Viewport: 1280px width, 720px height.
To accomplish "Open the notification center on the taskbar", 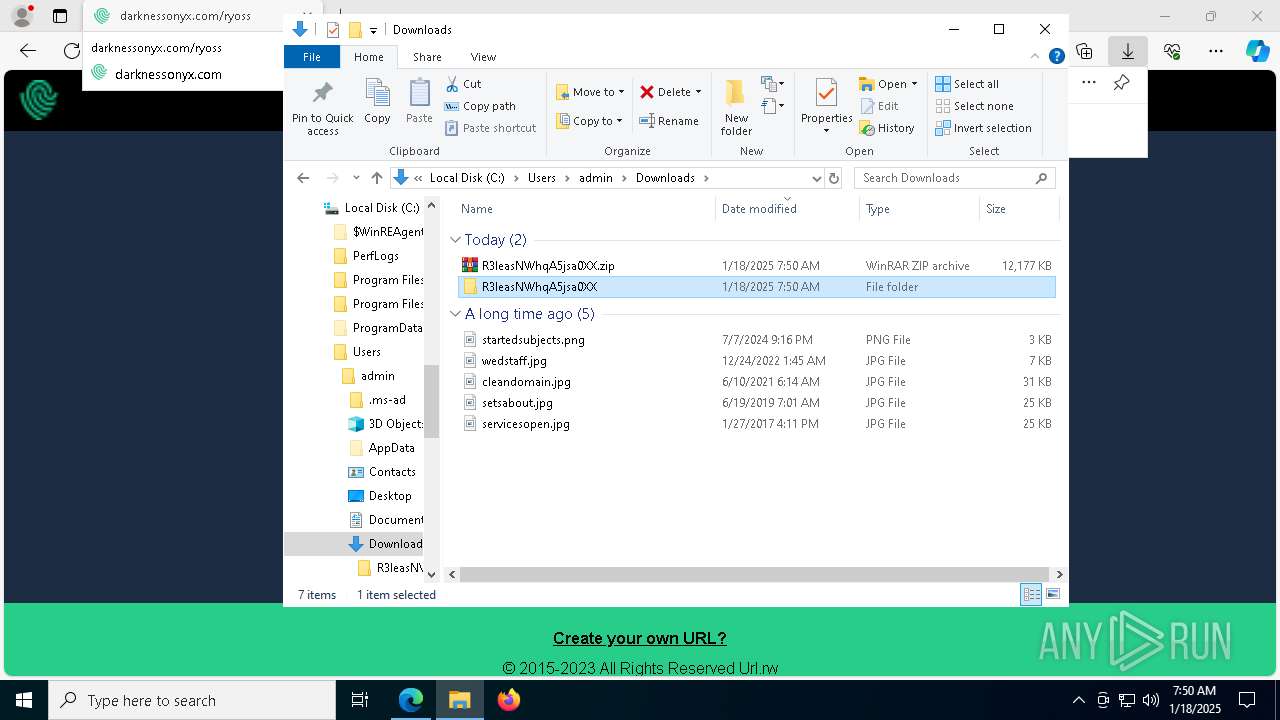I will [1247, 700].
